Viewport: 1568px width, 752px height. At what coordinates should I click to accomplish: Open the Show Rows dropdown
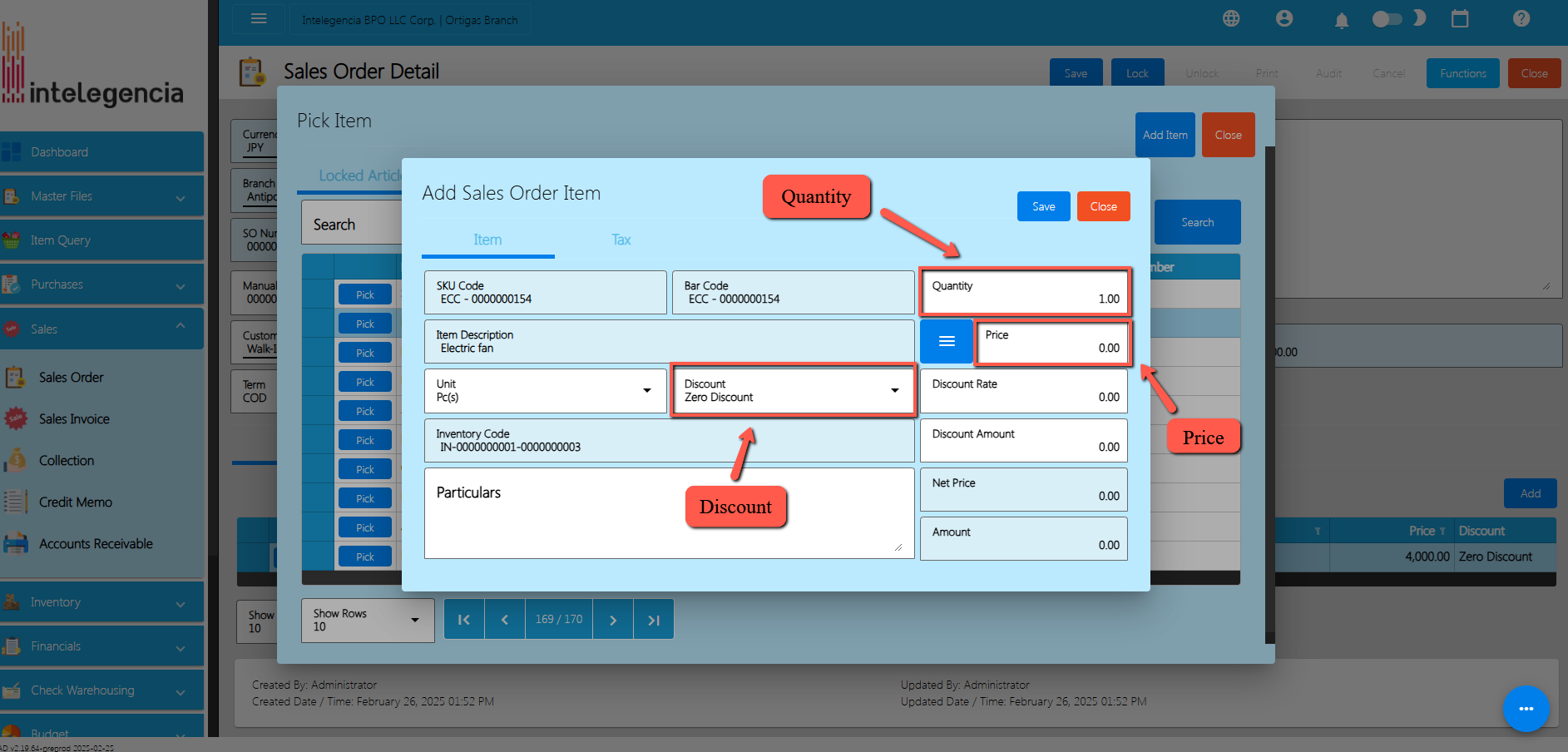coord(368,621)
